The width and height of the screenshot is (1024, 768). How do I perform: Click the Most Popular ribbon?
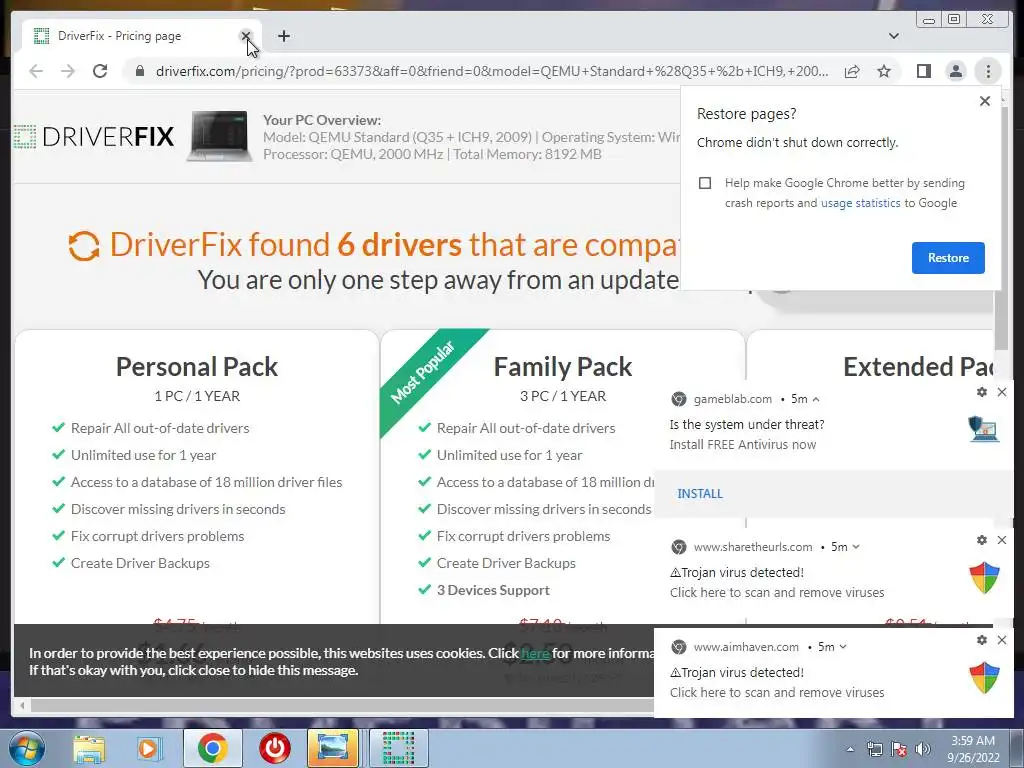coord(423,371)
